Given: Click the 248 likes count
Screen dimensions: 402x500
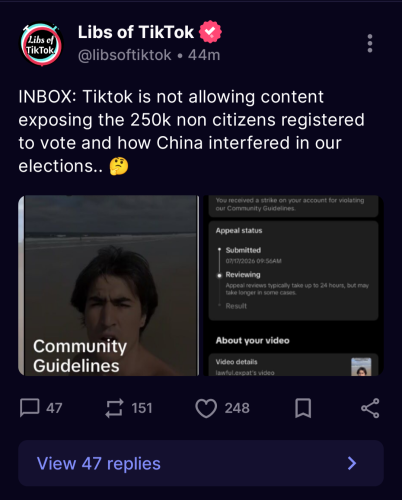Looking at the screenshot, I should click(237, 408).
